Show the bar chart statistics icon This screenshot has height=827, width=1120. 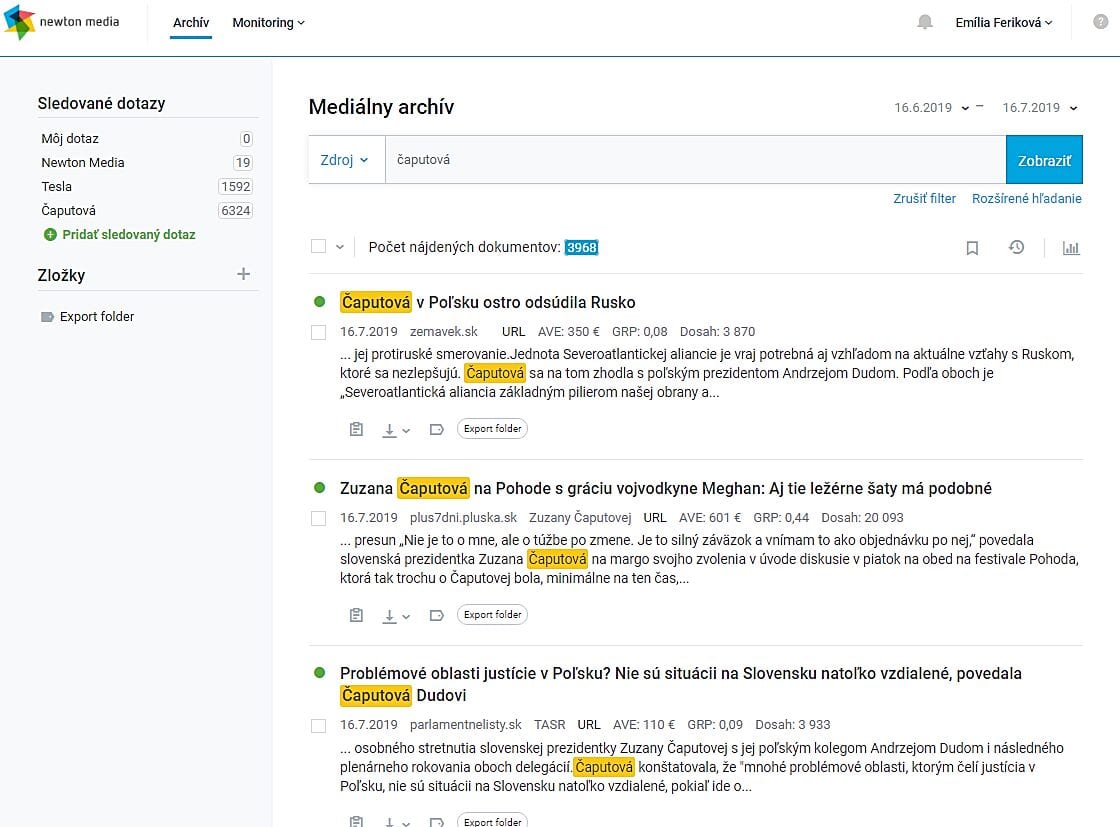(1071, 248)
